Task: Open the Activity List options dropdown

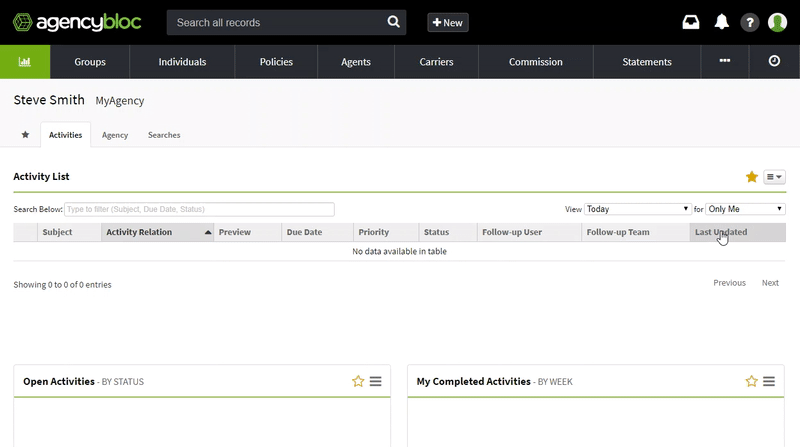Action: (x=774, y=177)
